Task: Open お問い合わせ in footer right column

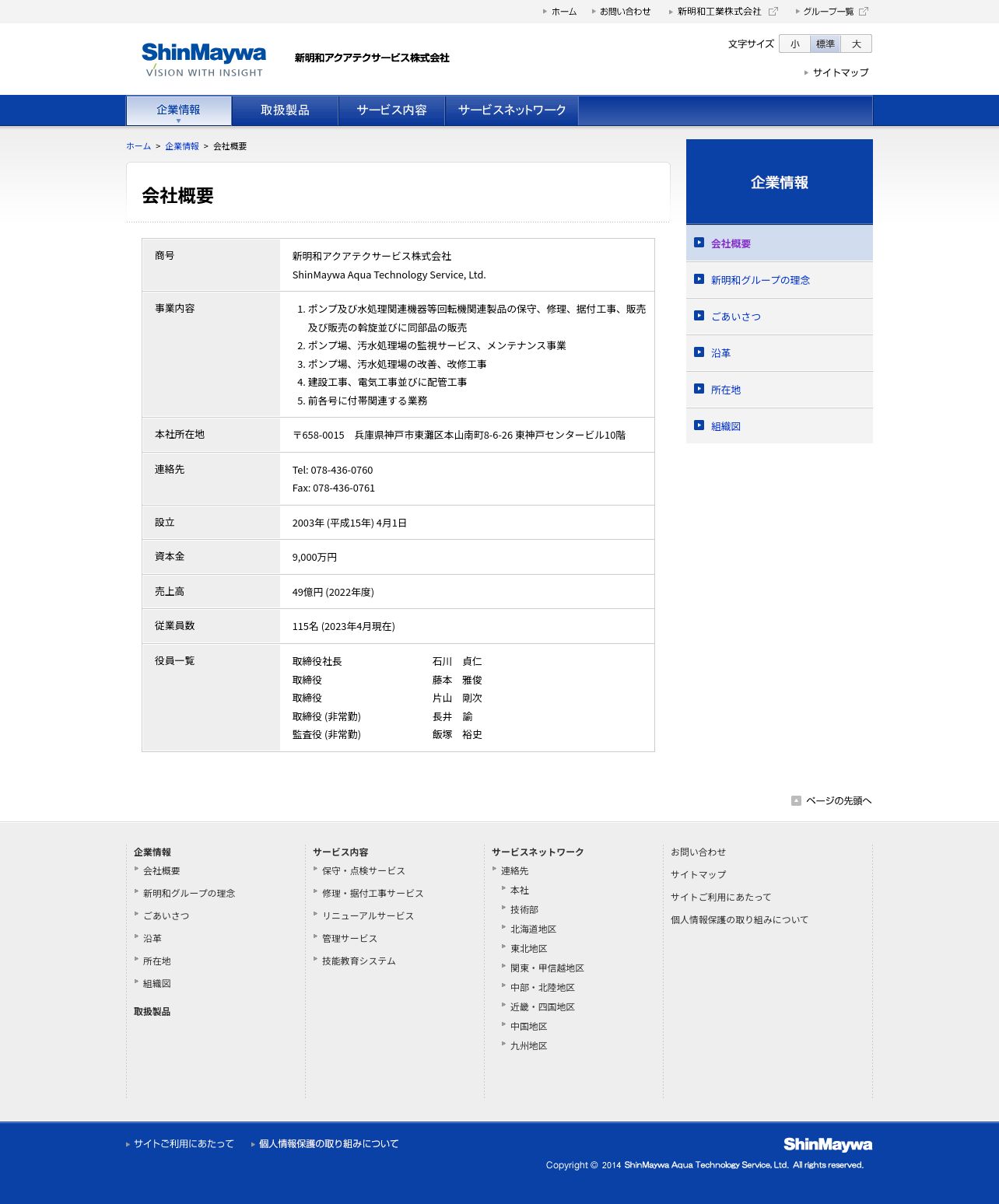Action: [699, 852]
